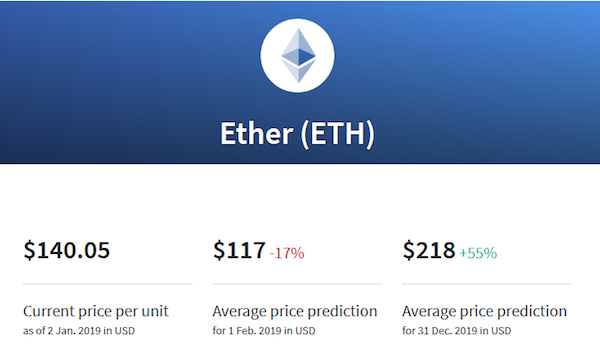Viewport: 600px width, 363px height.
Task: Click the Ethereum diamond logo icon
Action: 298,55
